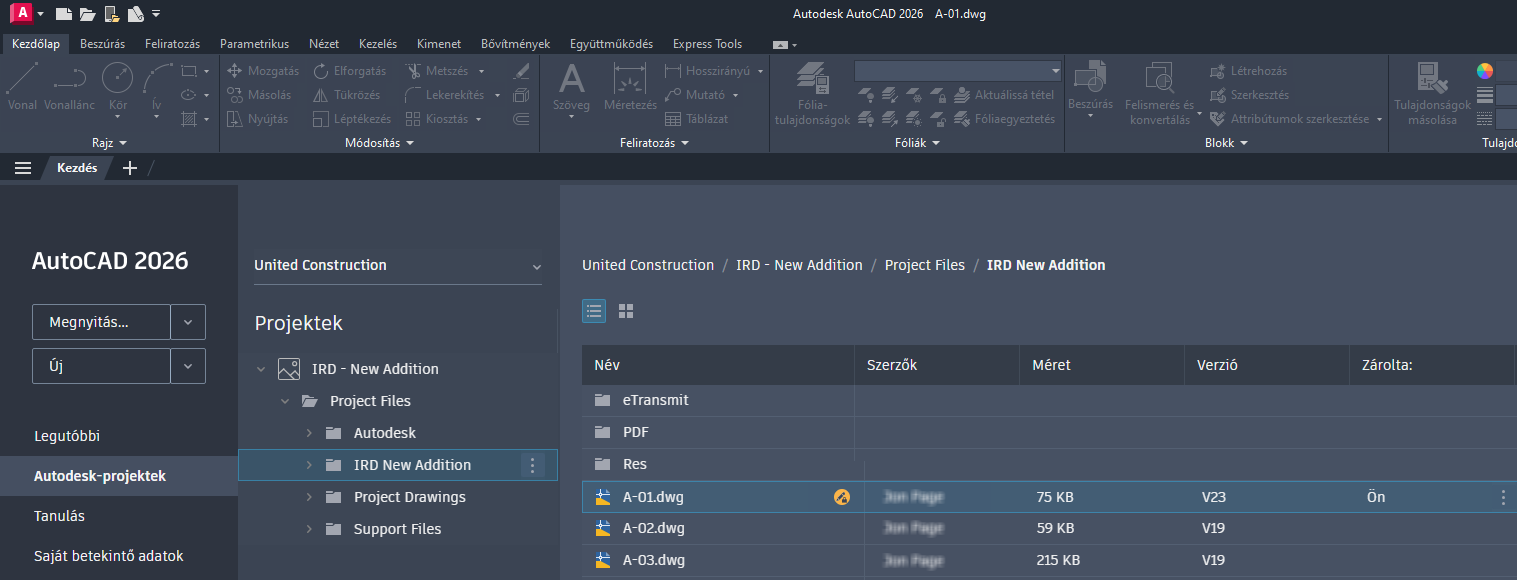Open the Express Tools ribbon tab

pyautogui.click(x=708, y=44)
